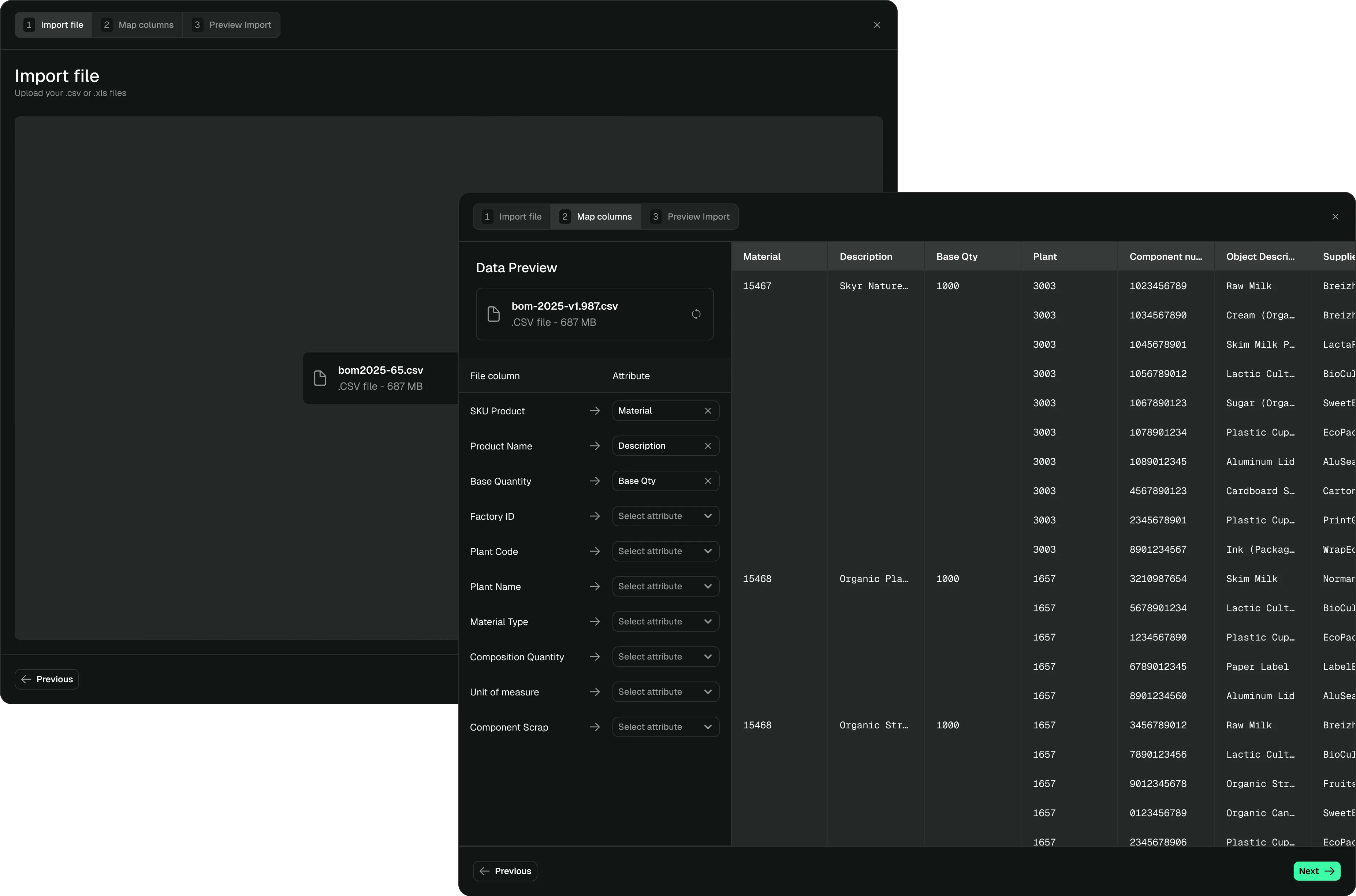Viewport: 1356px width, 896px height.
Task: Click component number 8901234567
Action: [x=1158, y=550]
